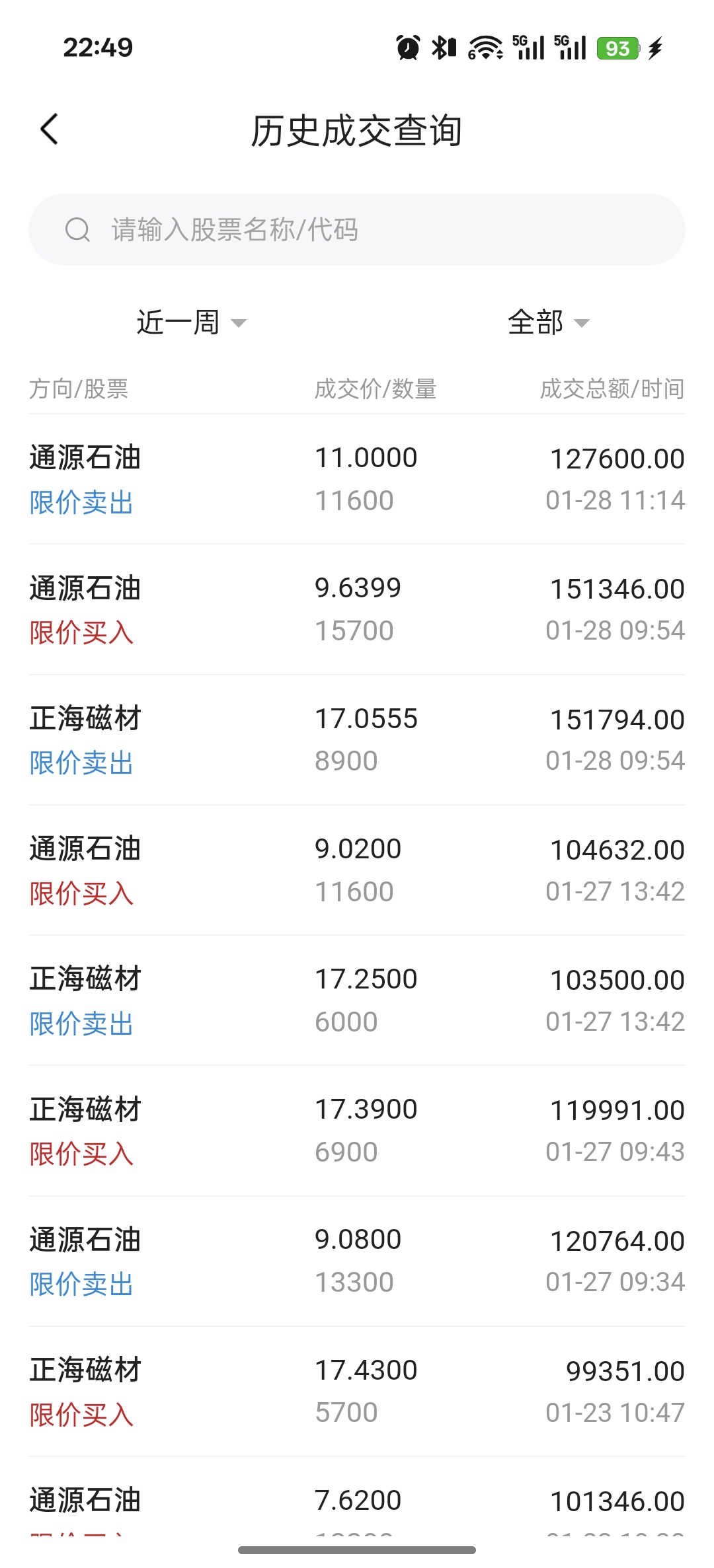Tap the alarm clock status icon

pyautogui.click(x=408, y=48)
